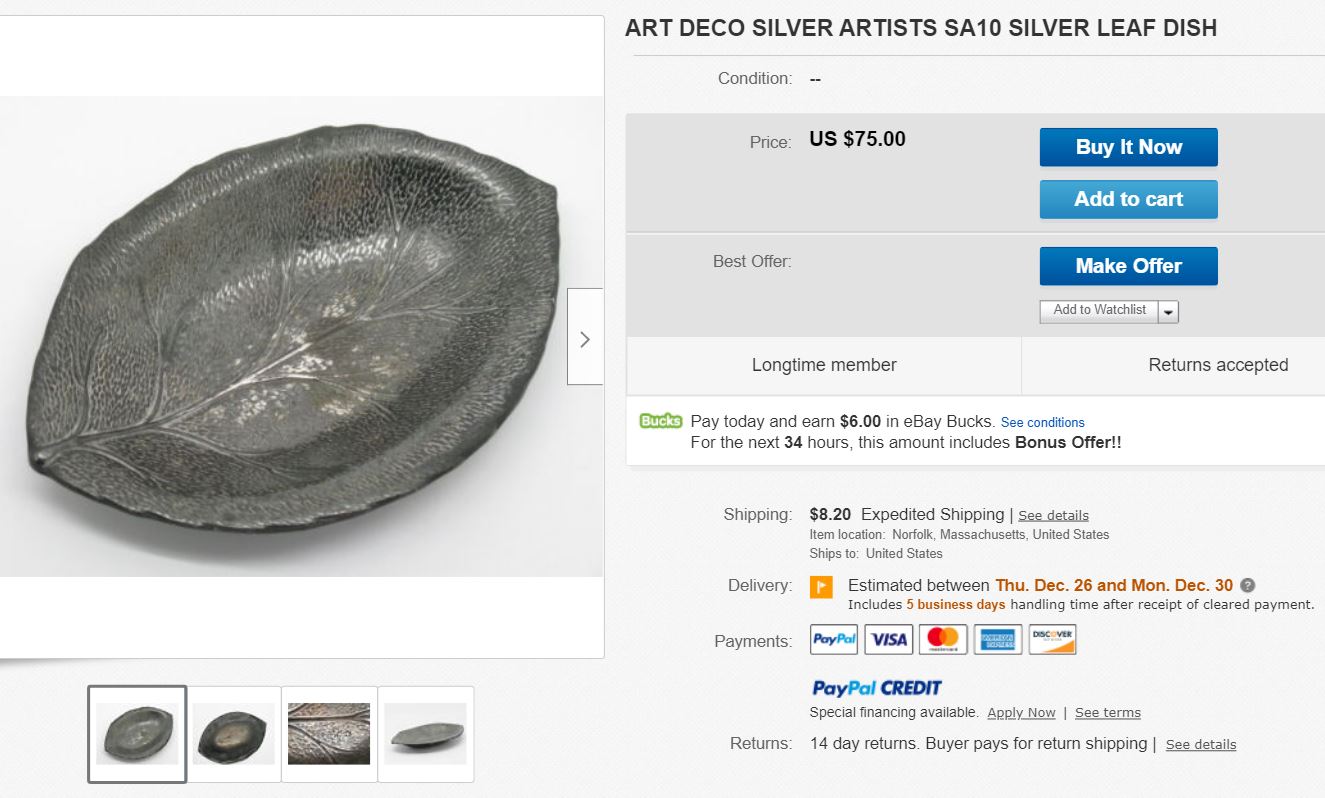Open shipping See details link
Screen dimensions: 1325x798
1053,514
